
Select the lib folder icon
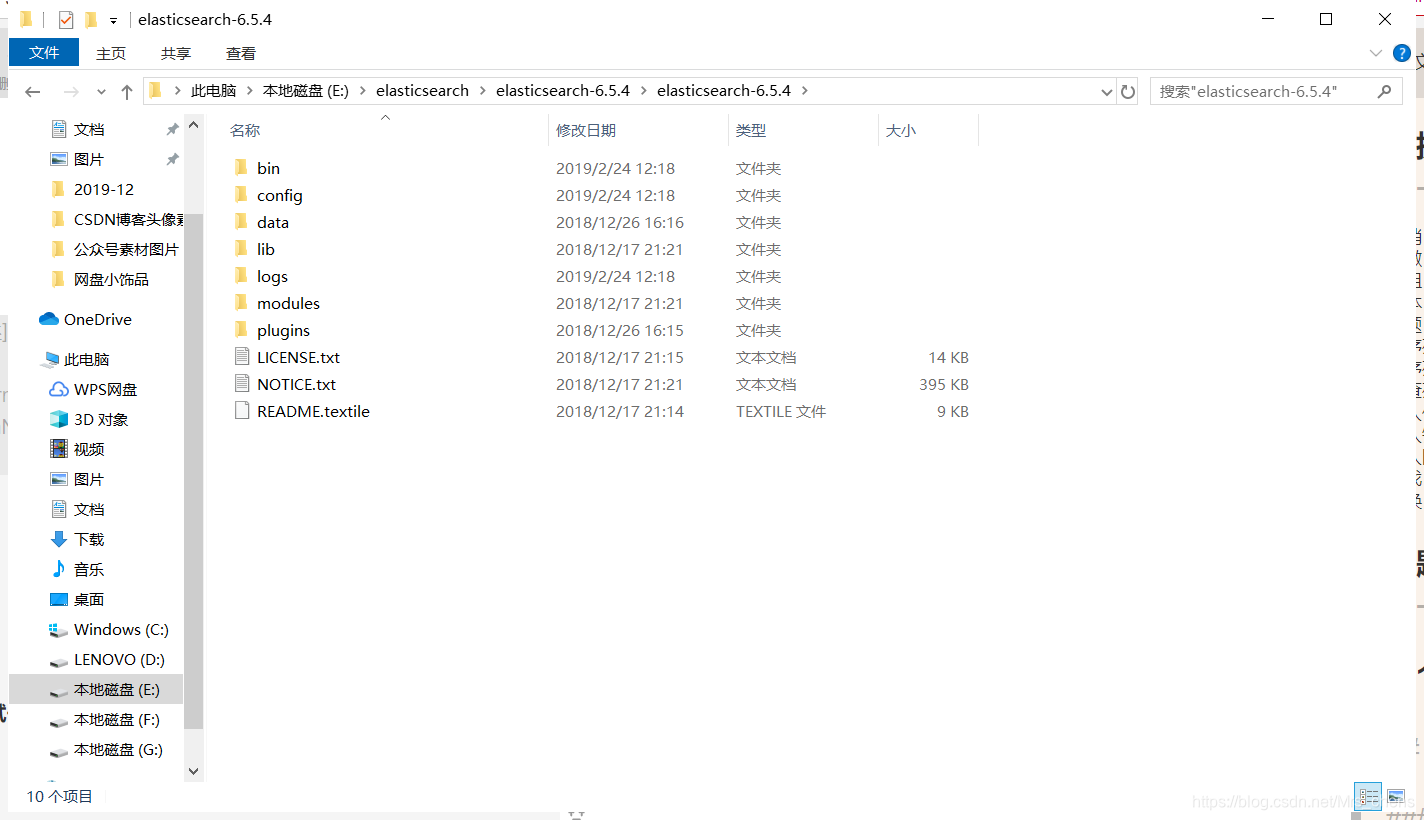(241, 249)
